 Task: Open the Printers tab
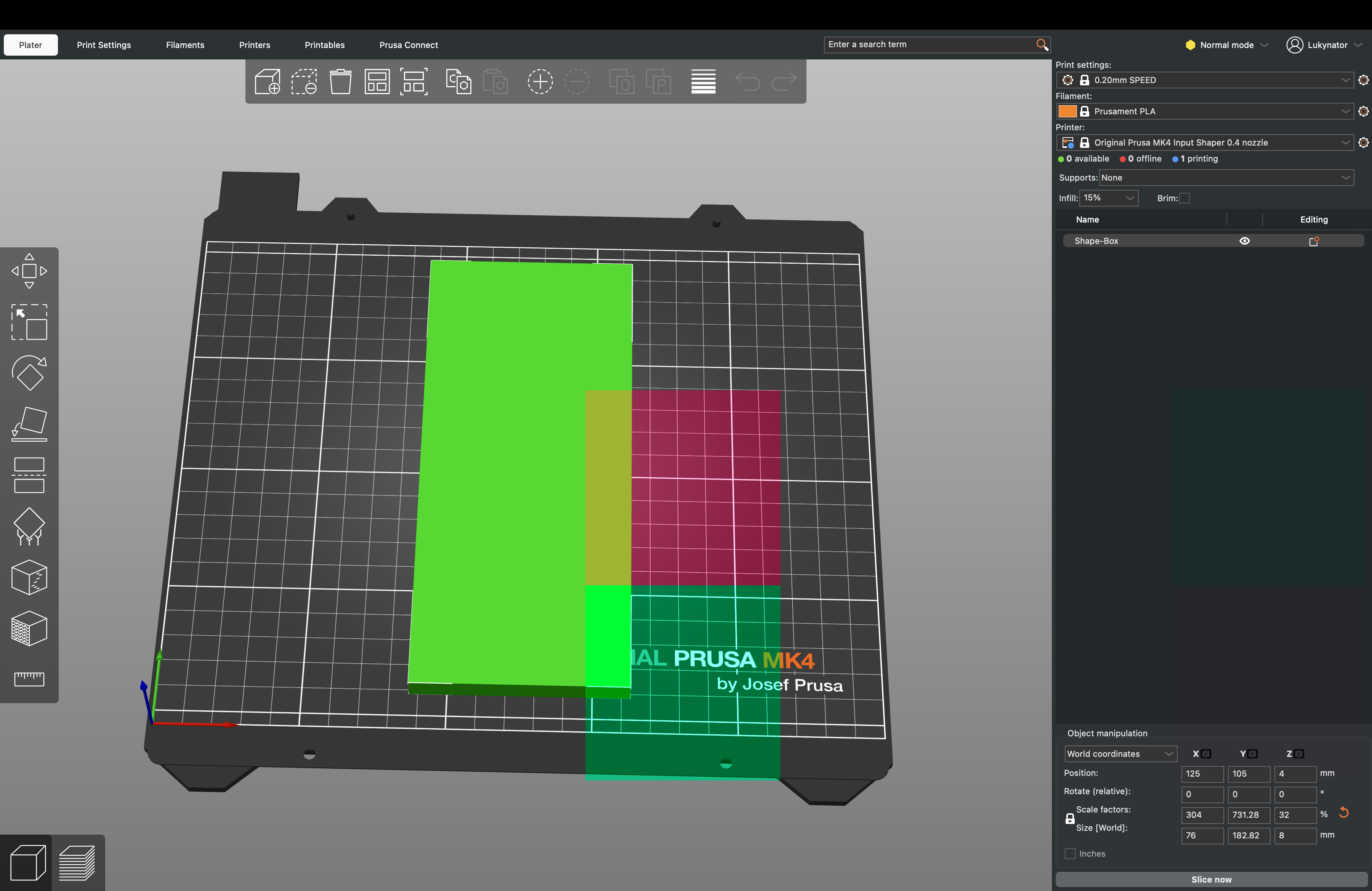pyautogui.click(x=255, y=45)
